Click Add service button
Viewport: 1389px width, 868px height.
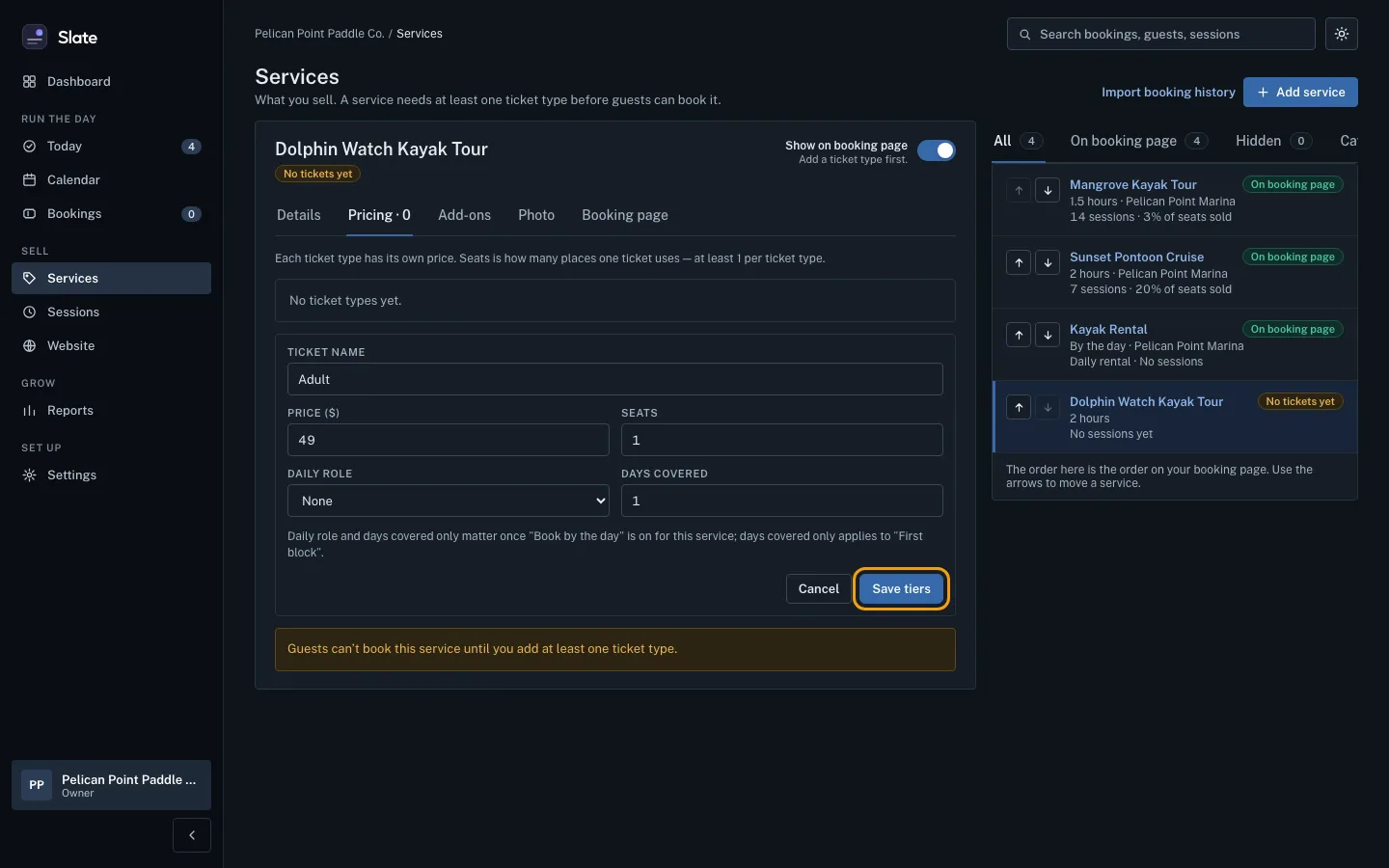[1300, 92]
